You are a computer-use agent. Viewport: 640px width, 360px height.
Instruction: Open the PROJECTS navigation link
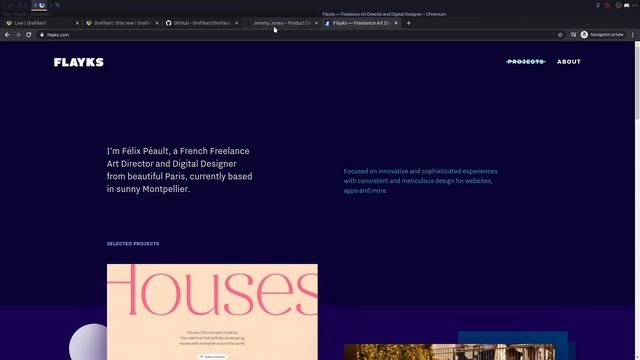click(526, 62)
